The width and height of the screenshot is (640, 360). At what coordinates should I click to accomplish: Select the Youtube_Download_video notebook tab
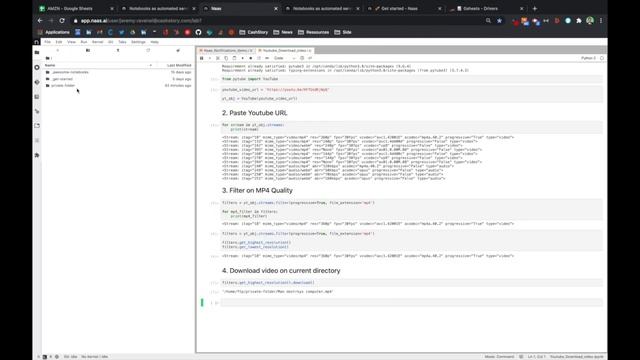tap(284, 51)
